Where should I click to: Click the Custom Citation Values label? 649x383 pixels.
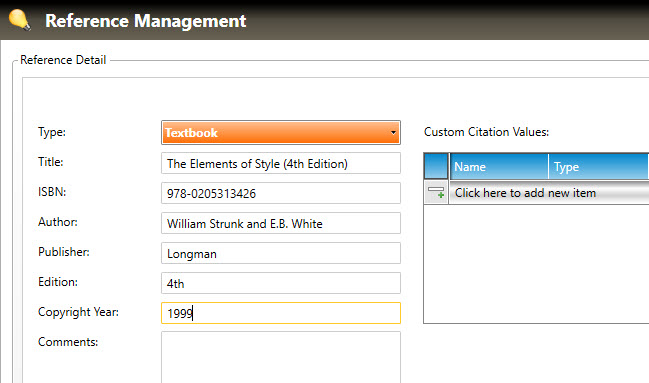click(x=486, y=132)
